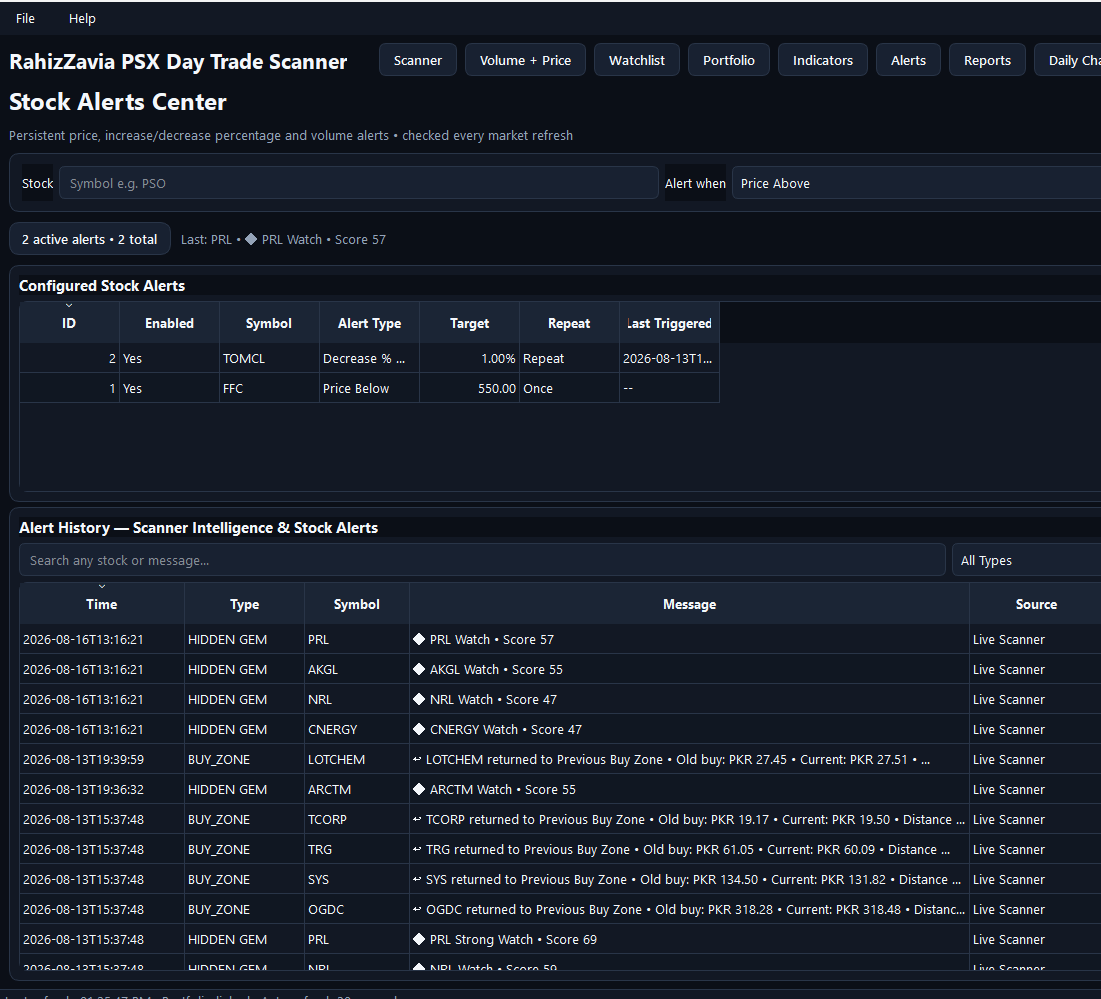1101x999 pixels.
Task: Focus the alert history search field
Action: tap(482, 560)
